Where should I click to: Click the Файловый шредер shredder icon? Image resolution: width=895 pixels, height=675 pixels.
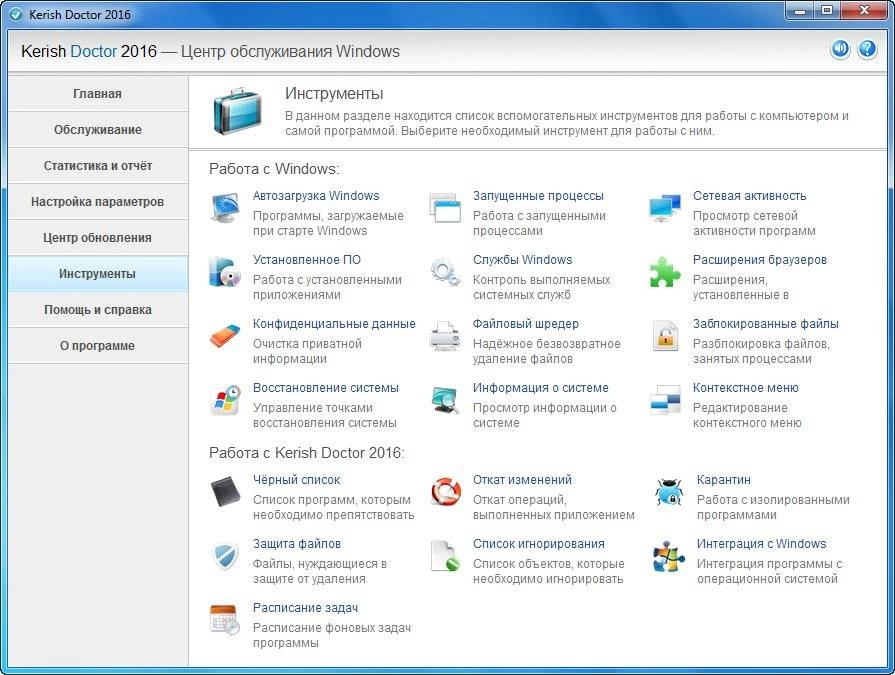coord(445,336)
